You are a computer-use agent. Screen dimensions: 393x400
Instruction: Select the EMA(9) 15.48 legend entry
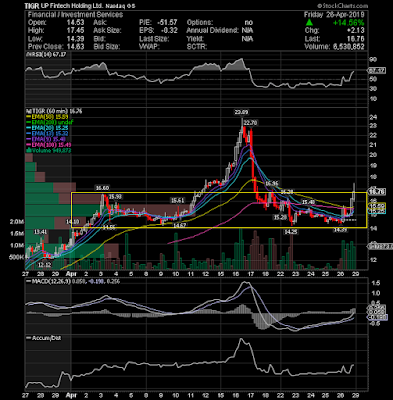pos(47,140)
